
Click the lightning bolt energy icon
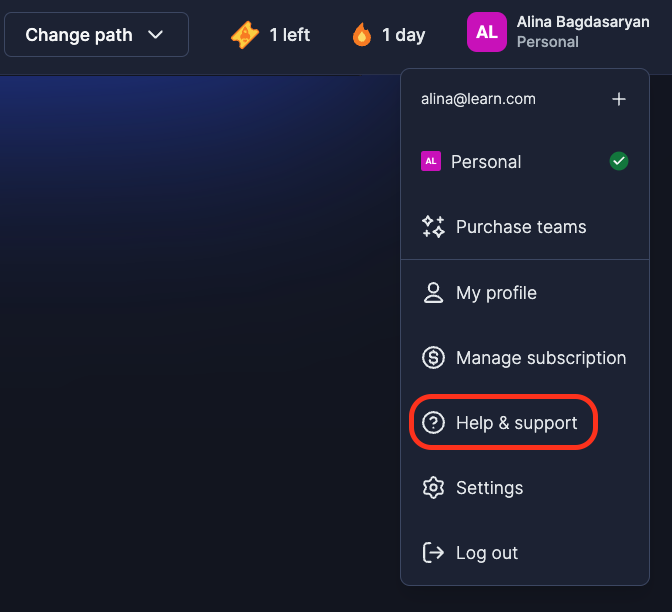[245, 35]
